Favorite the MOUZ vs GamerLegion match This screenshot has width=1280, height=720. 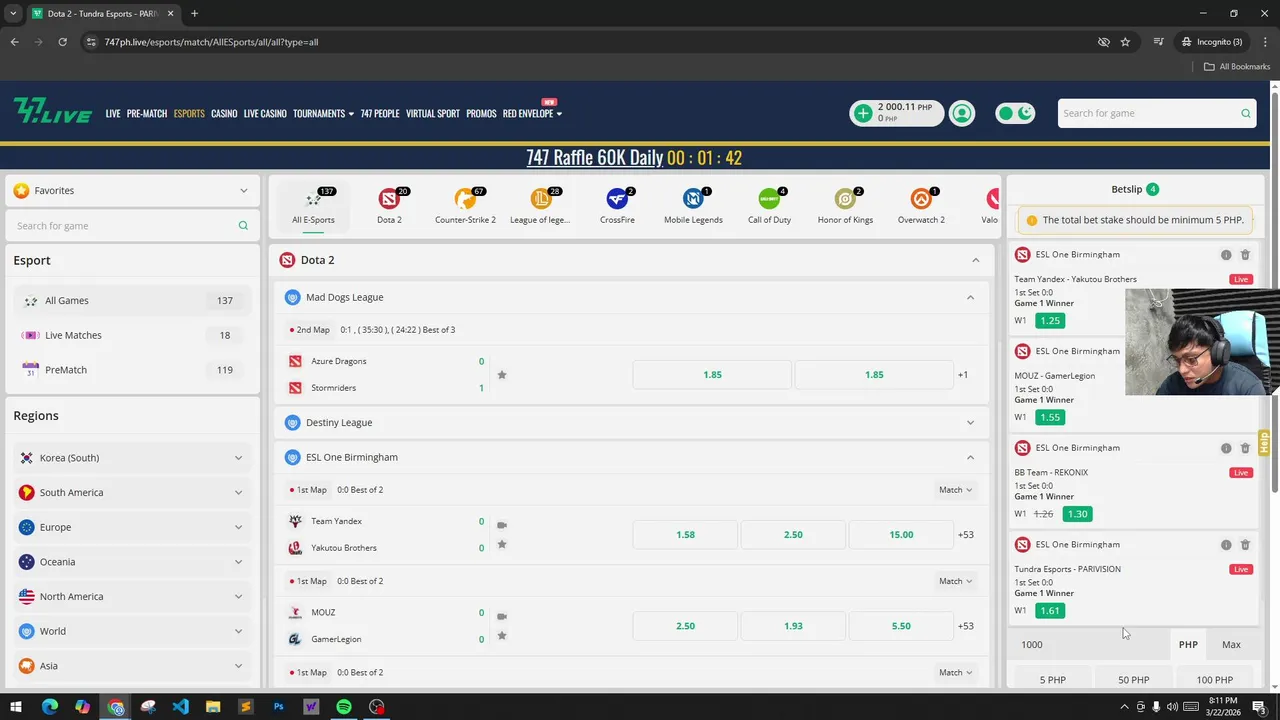502,635
